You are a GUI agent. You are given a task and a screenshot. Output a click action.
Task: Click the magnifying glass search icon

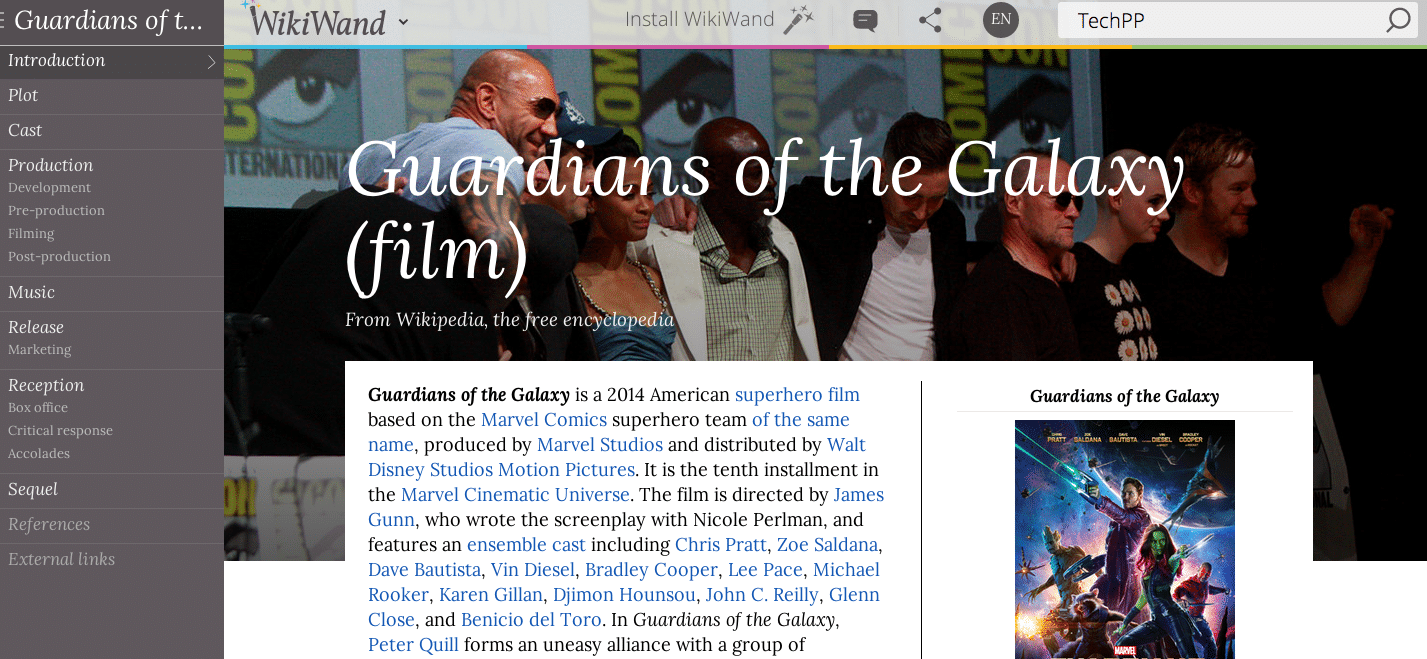pos(1398,20)
